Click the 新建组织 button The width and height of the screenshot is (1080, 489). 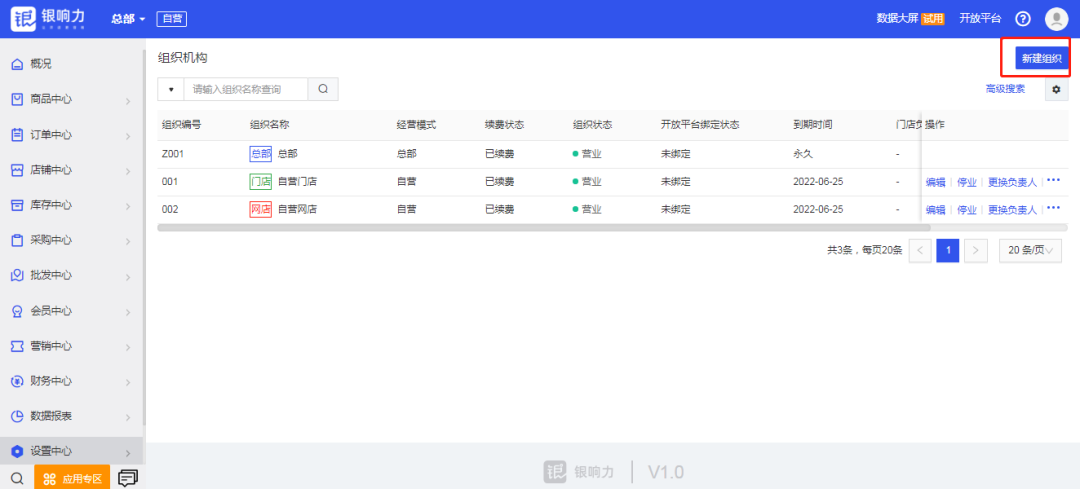pyautogui.click(x=1041, y=59)
